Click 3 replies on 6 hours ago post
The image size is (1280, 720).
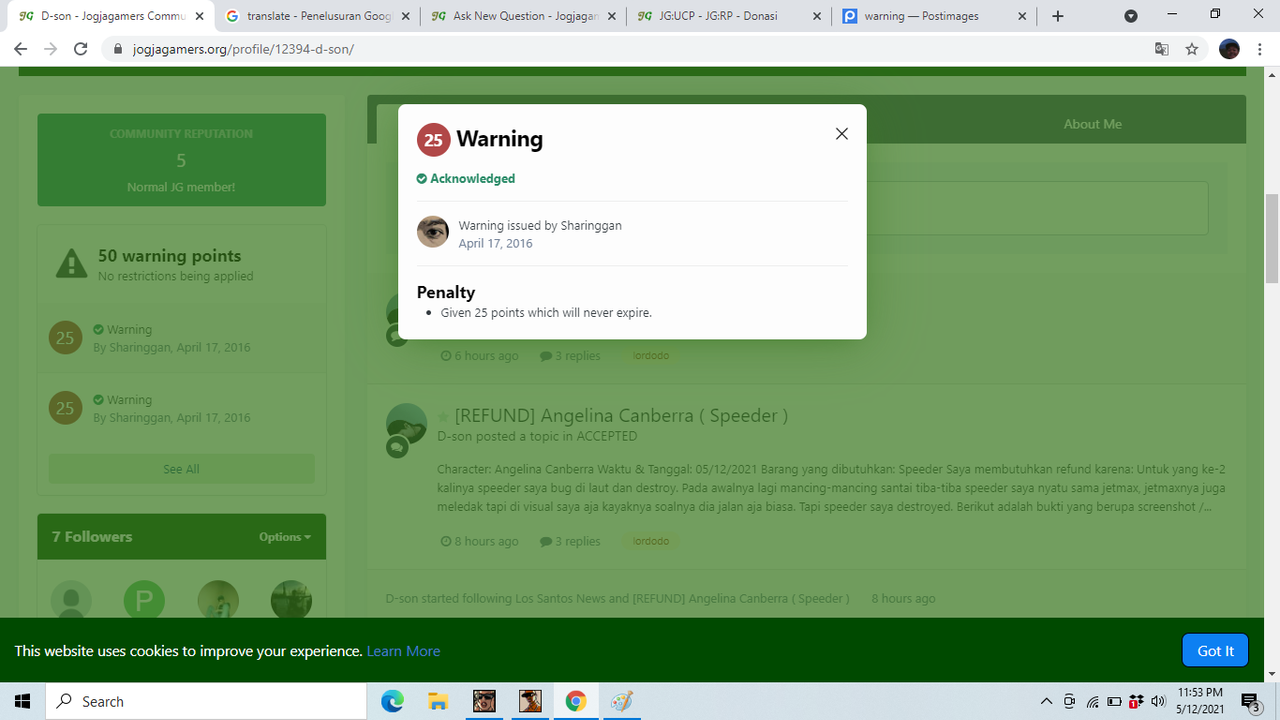click(x=570, y=356)
